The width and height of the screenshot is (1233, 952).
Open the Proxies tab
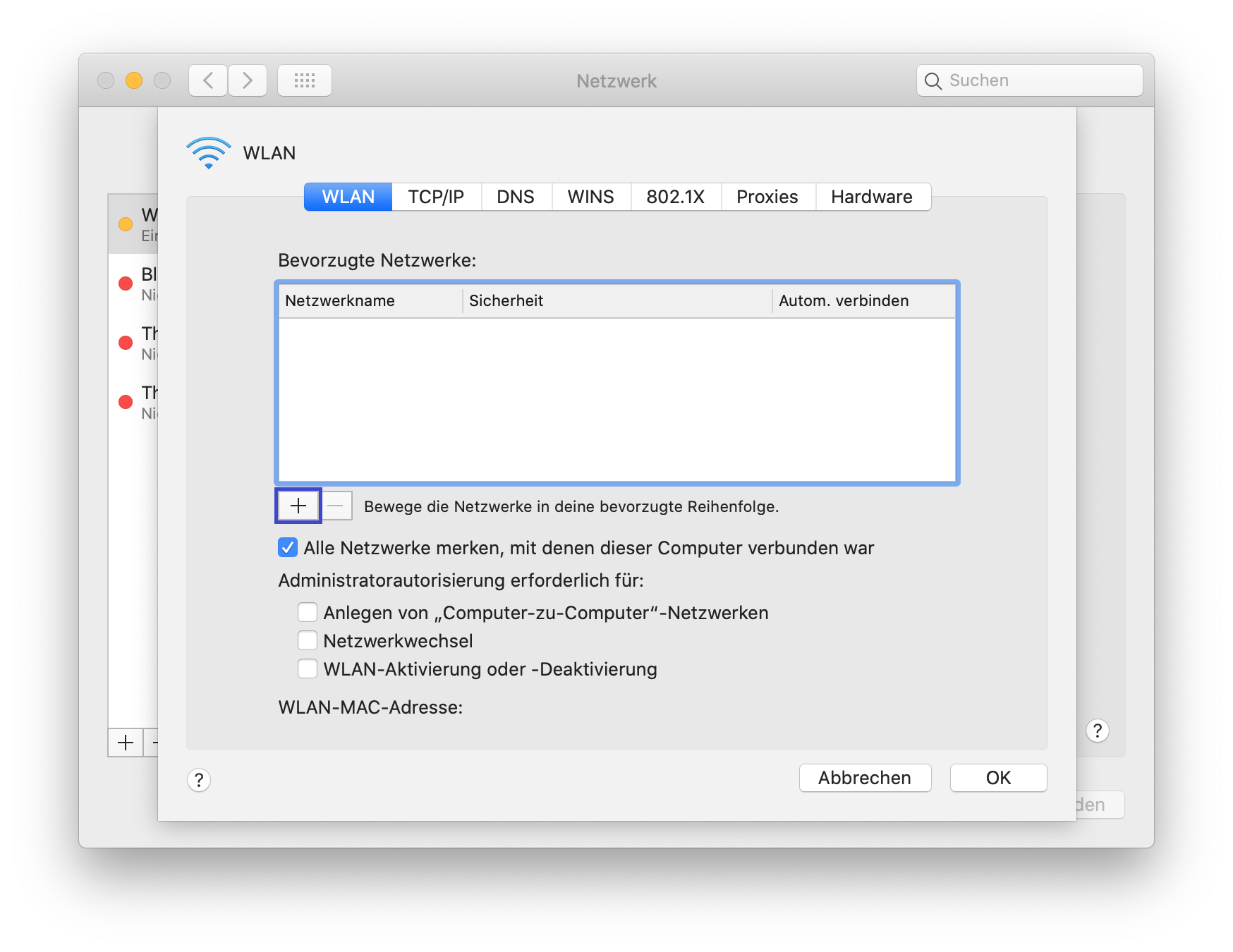point(767,197)
